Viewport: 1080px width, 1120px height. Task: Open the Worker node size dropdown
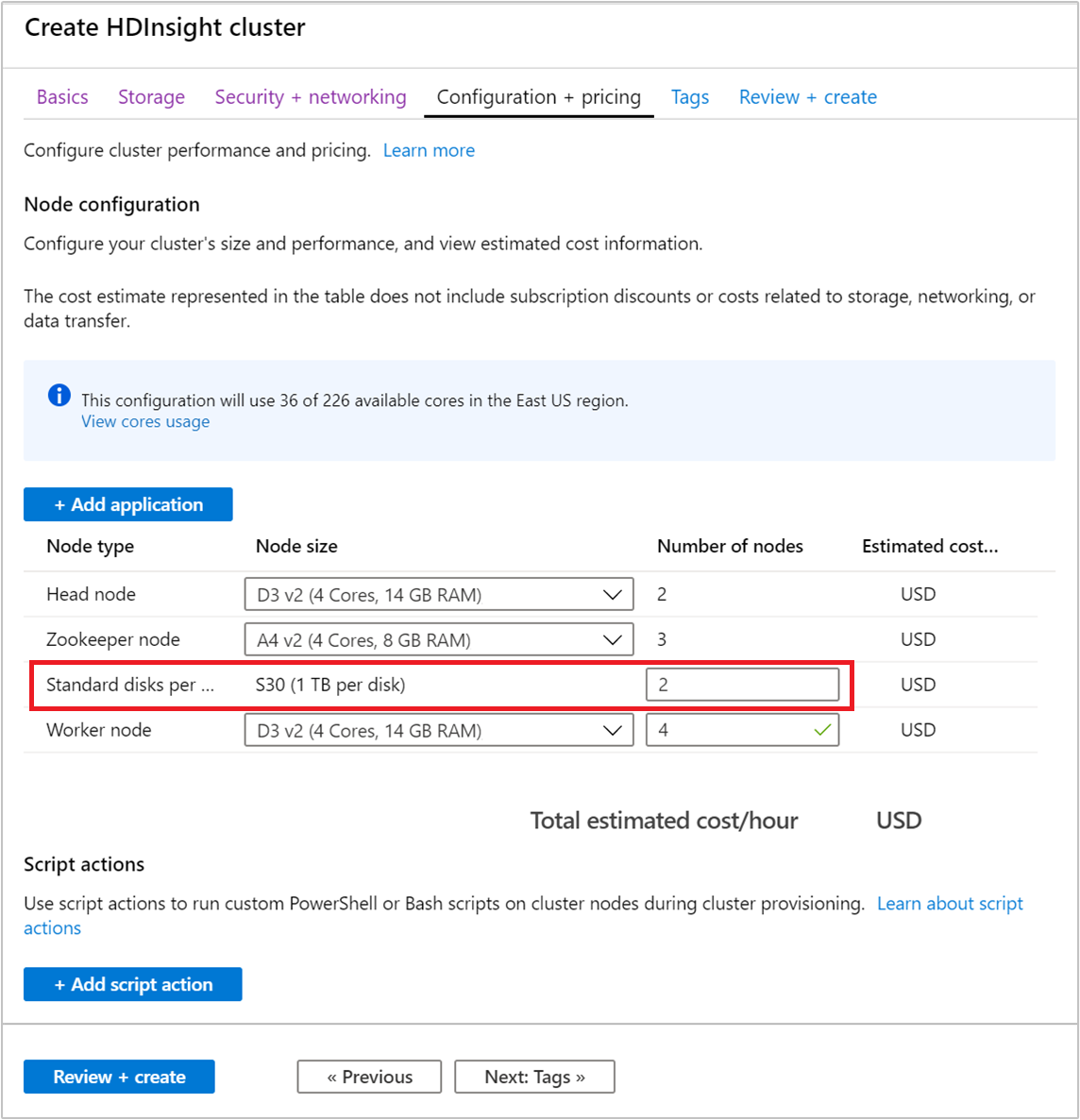tap(438, 731)
